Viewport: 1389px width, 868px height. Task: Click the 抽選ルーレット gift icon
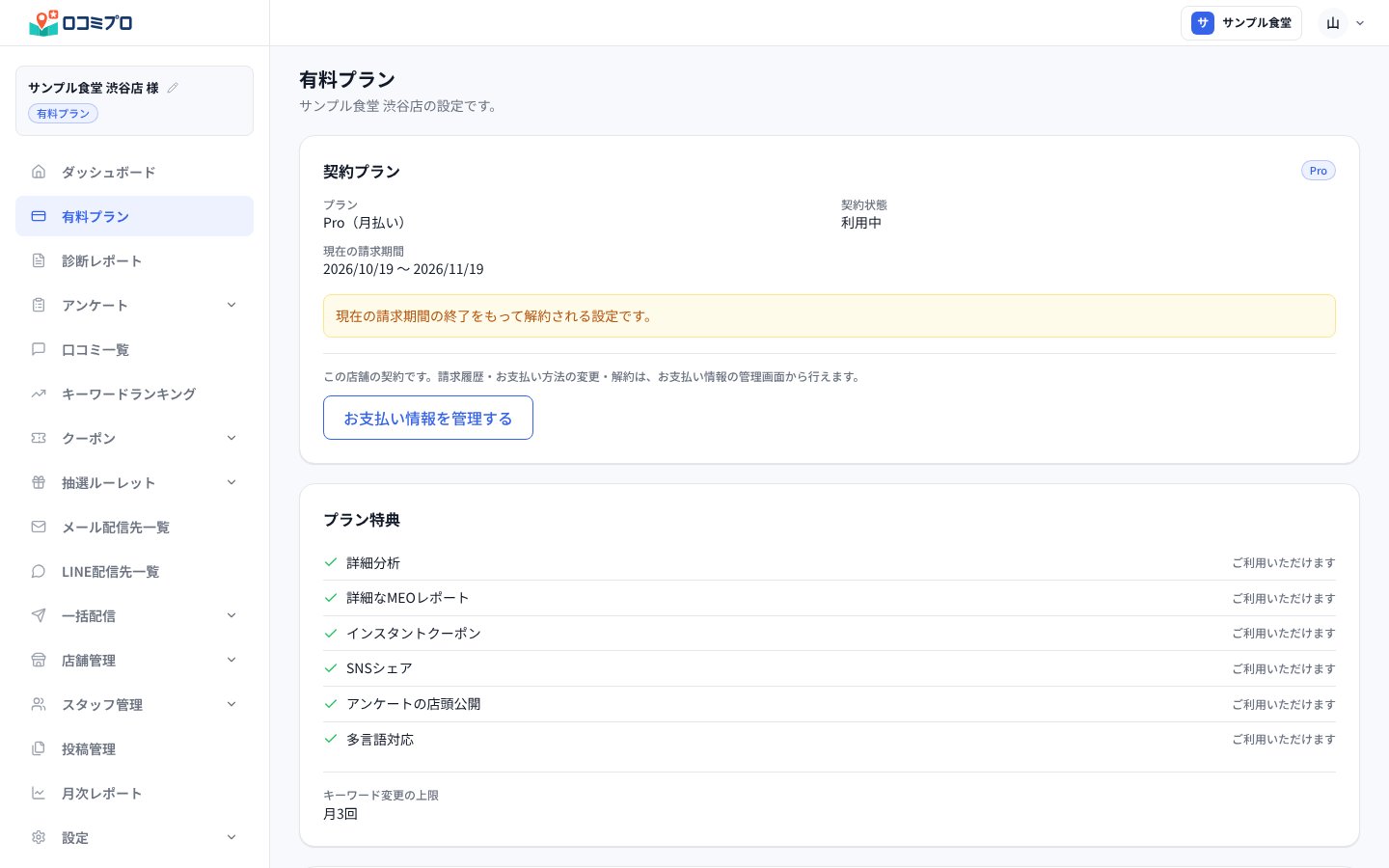(39, 482)
